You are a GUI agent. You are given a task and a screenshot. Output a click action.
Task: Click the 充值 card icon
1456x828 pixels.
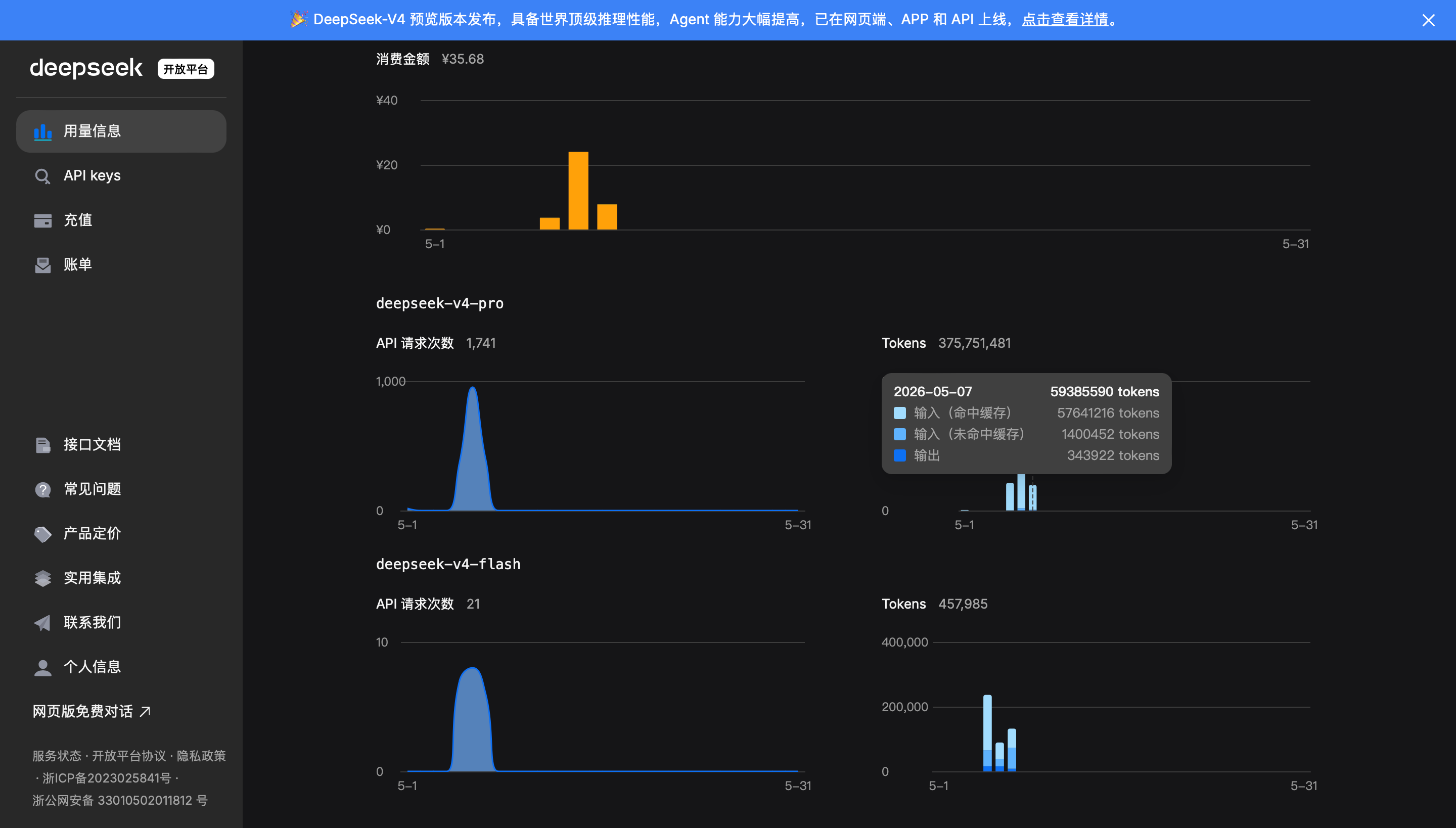[x=42, y=220]
